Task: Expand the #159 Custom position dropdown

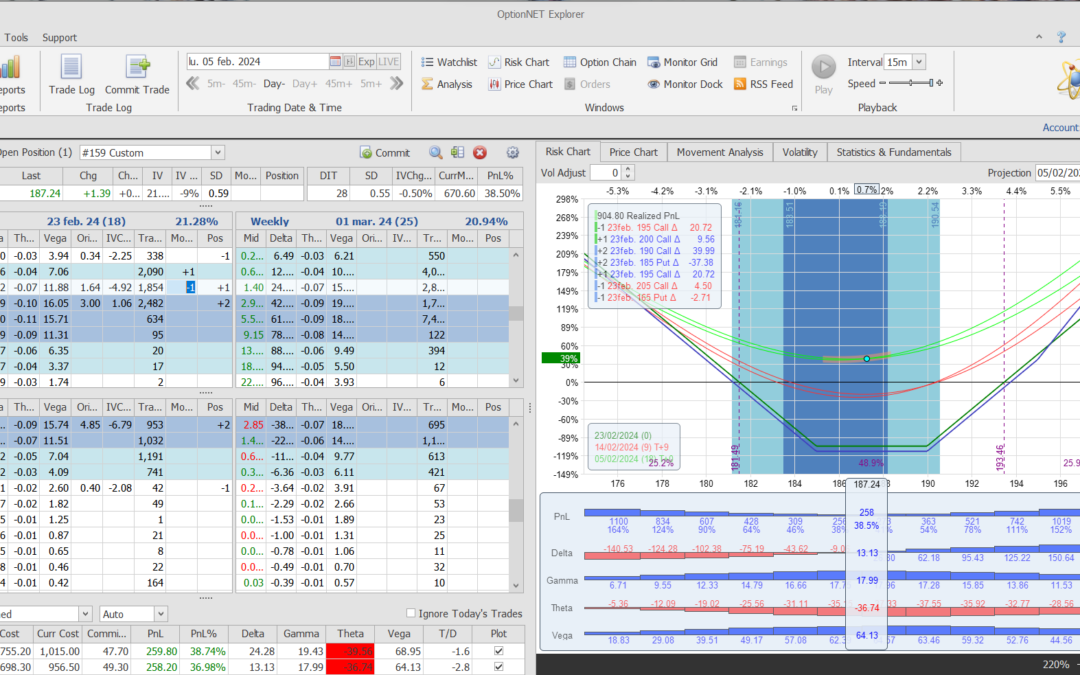Action: click(218, 153)
